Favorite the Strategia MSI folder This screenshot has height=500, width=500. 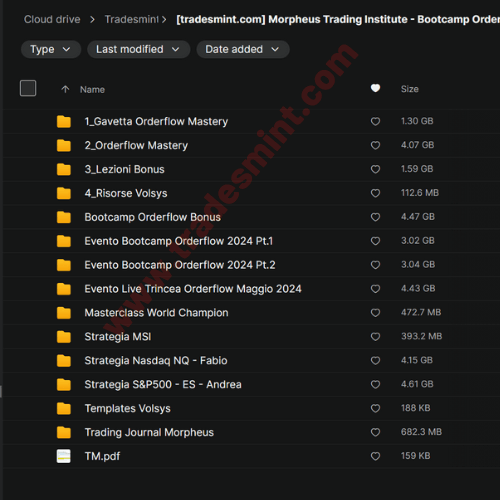coord(375,337)
